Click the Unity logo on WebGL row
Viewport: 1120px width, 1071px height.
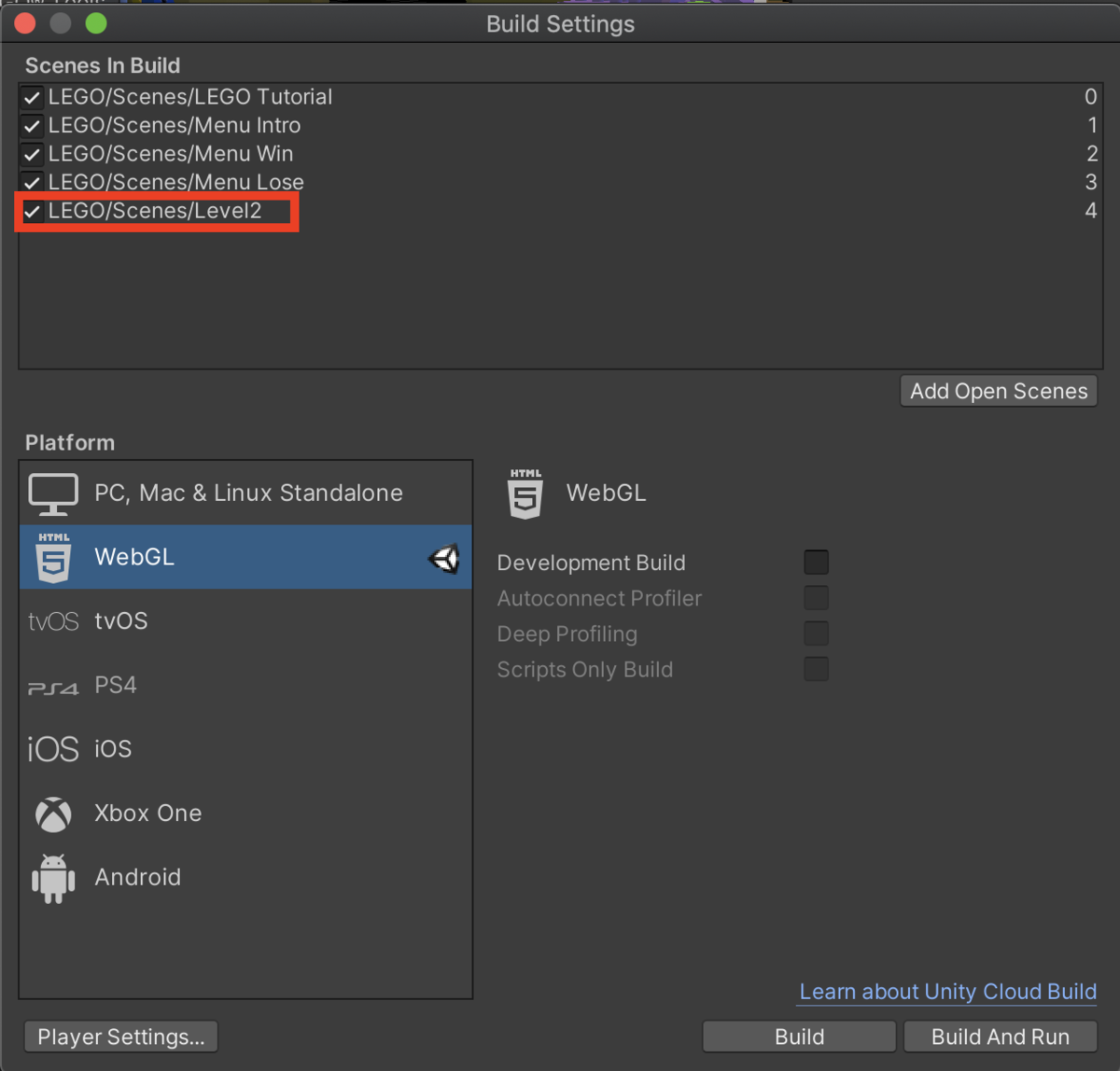coord(444,558)
